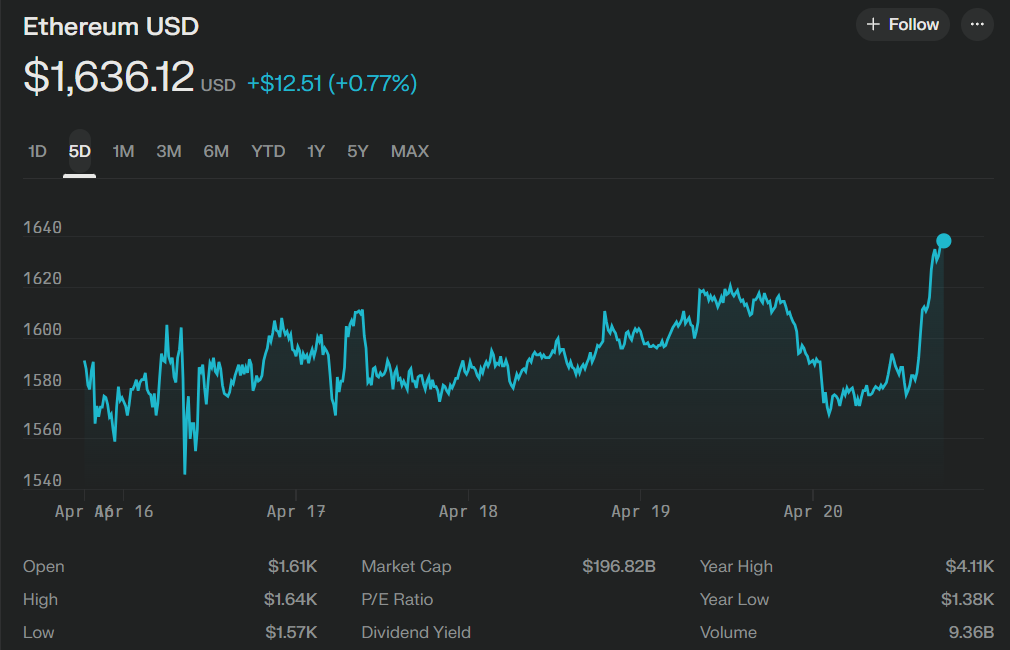The width and height of the screenshot is (1010, 650).
Task: Click the Ethereum USD title
Action: pos(111,27)
